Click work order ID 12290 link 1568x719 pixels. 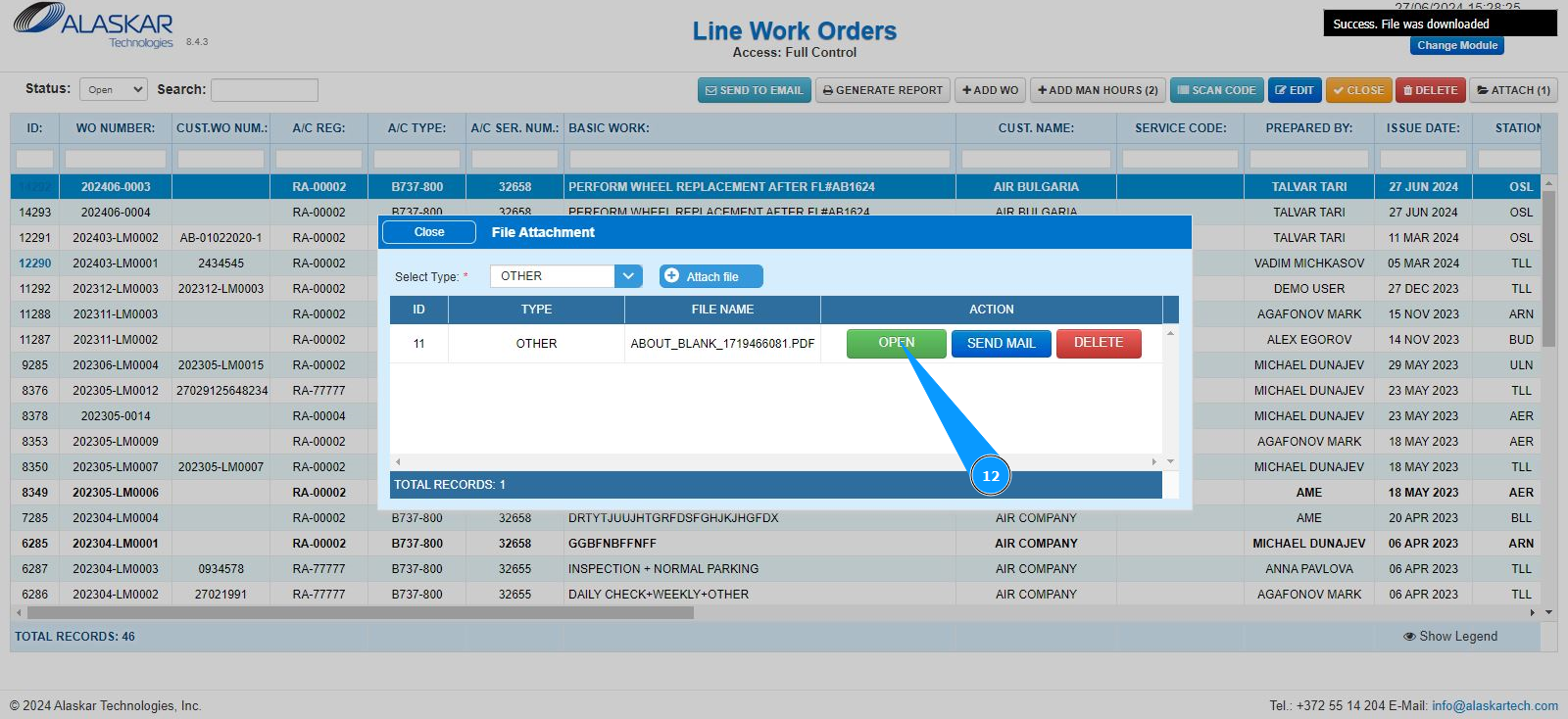(x=35, y=264)
